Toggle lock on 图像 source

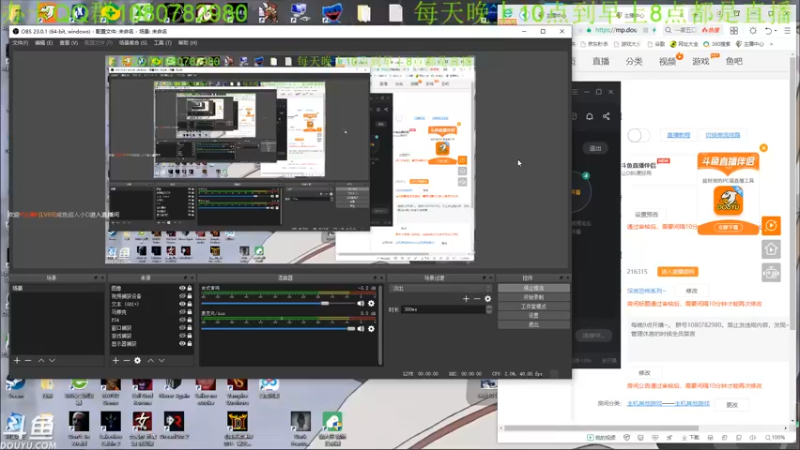[189, 288]
